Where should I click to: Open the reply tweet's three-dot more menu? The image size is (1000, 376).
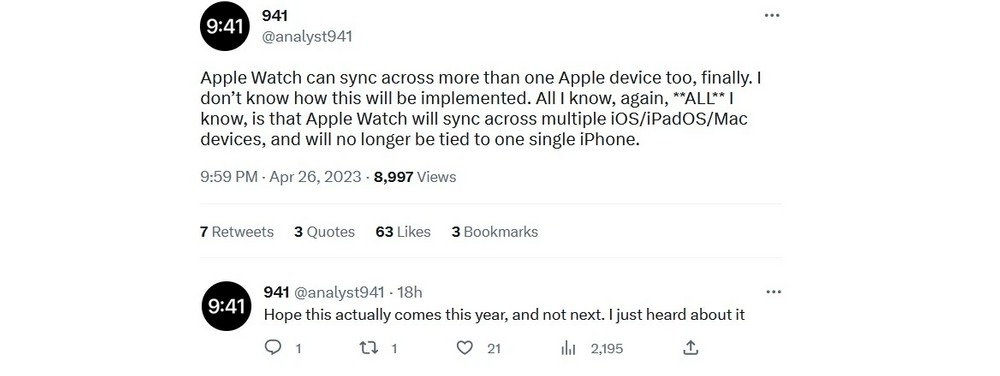coord(773,292)
